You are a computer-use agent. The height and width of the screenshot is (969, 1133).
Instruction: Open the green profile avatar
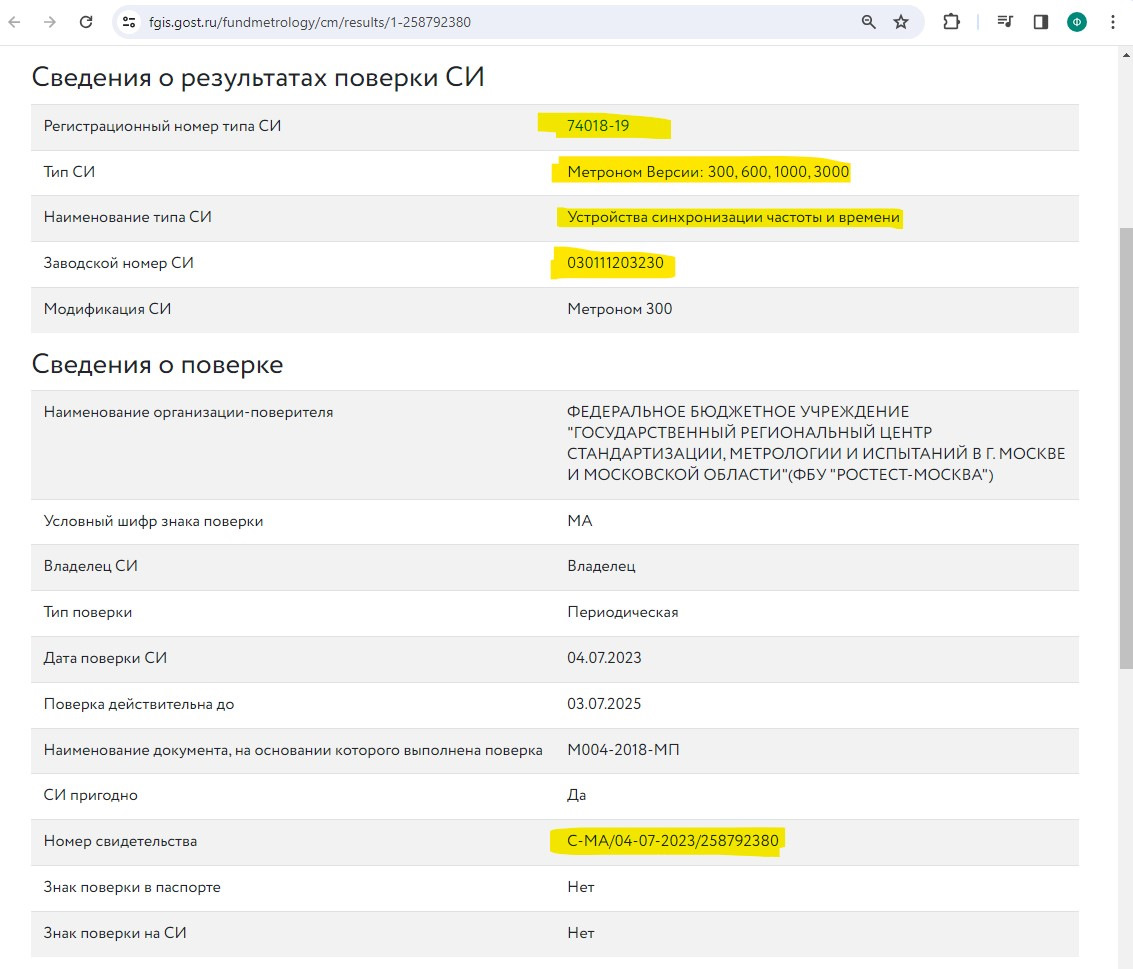click(1077, 22)
